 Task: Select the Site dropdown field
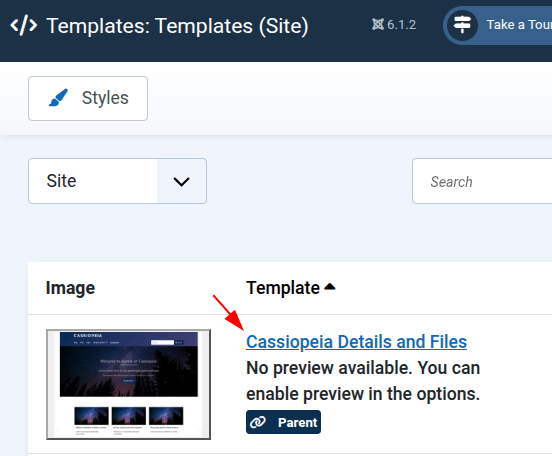[x=117, y=181]
